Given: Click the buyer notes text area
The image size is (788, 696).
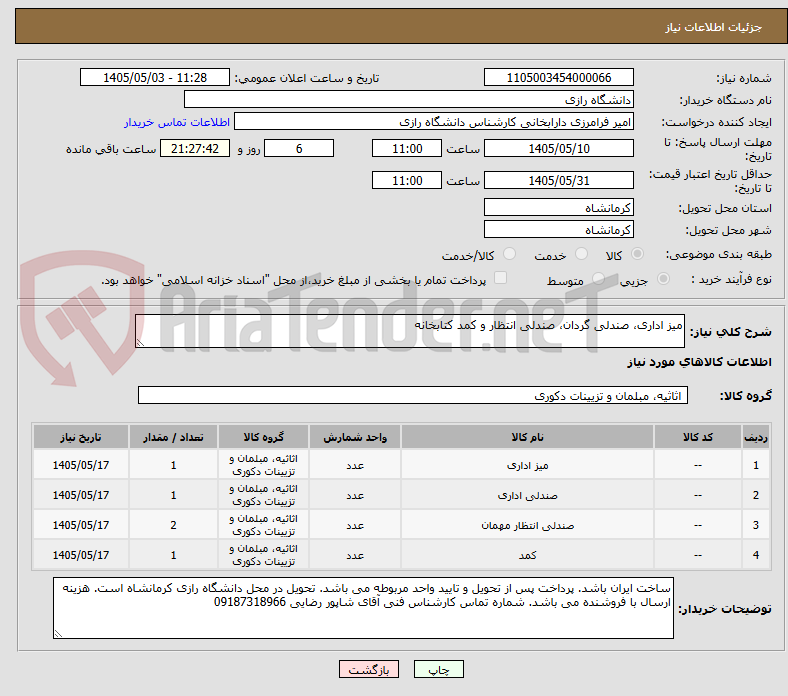Looking at the screenshot, I should tap(363, 608).
